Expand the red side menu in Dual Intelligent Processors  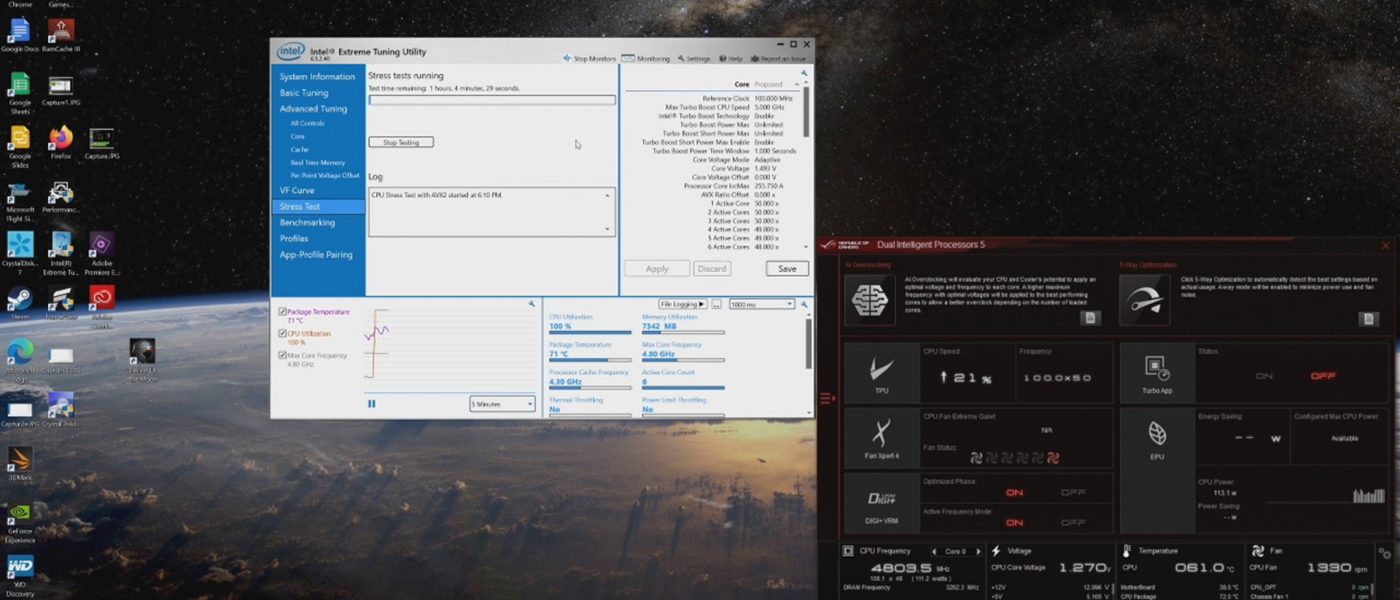[827, 399]
